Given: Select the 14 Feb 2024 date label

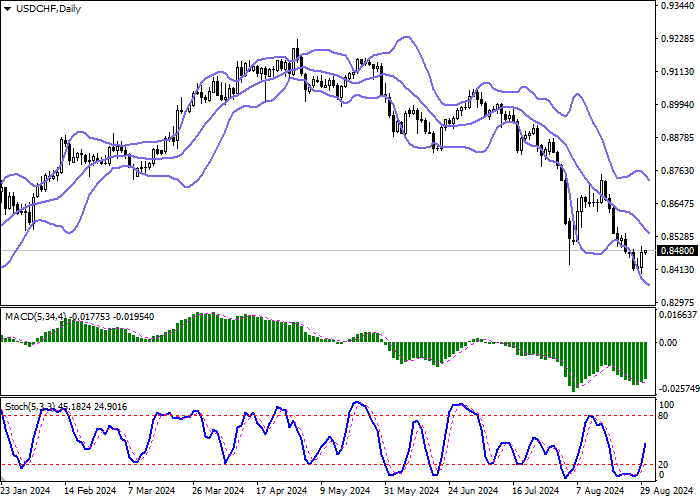Looking at the screenshot, I should click(90, 491).
